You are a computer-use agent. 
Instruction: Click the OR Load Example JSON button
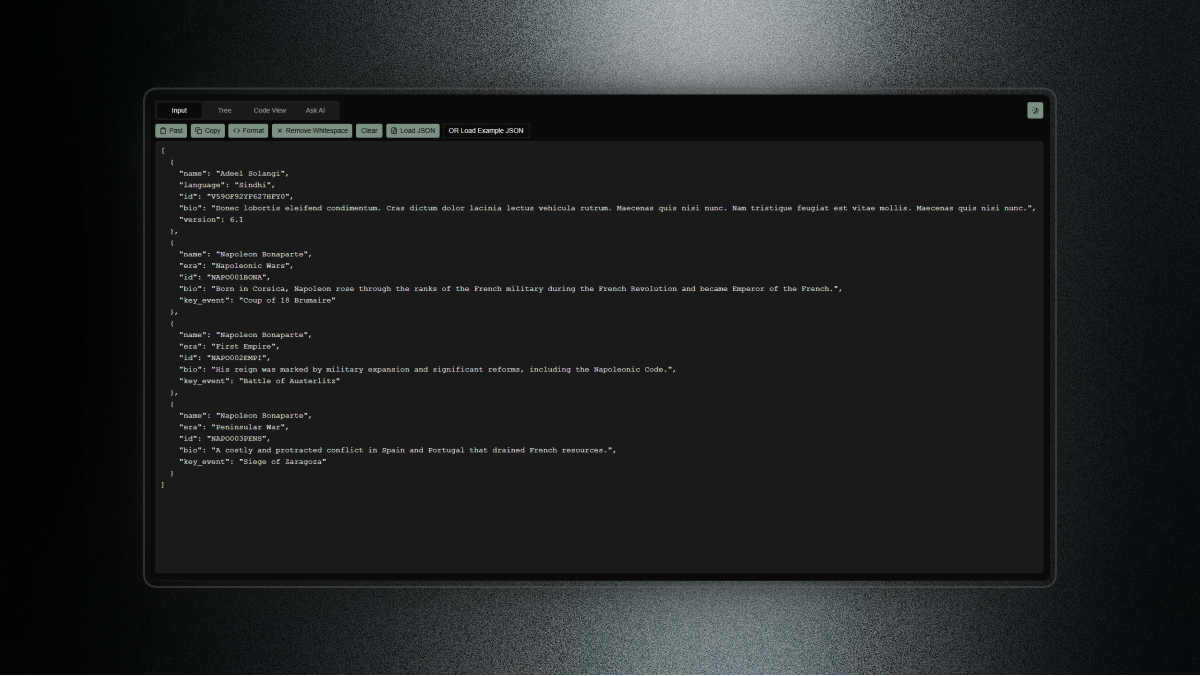pos(486,130)
